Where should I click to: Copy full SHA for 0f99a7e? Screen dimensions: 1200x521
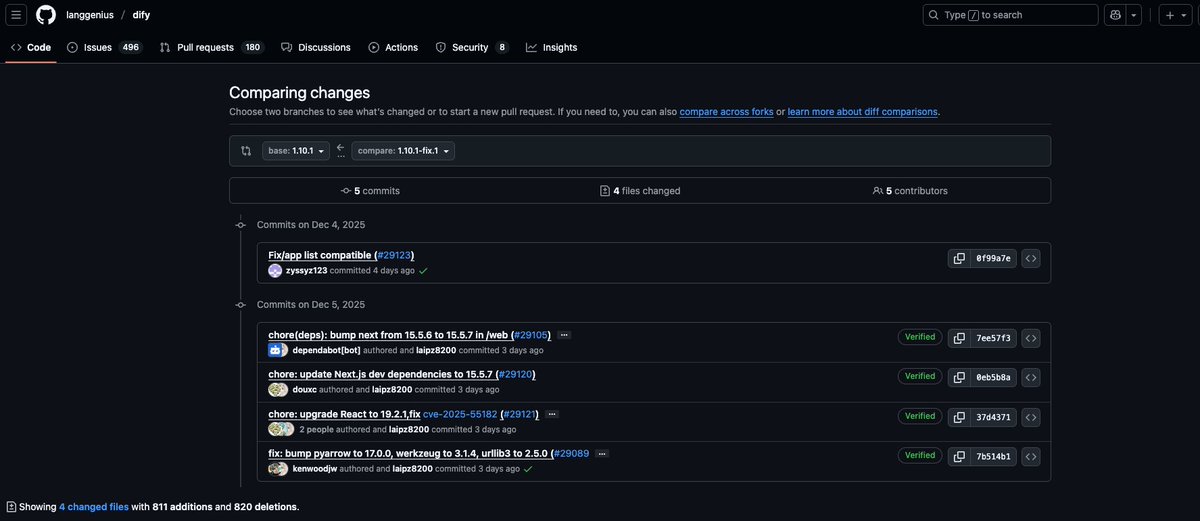[959, 258]
